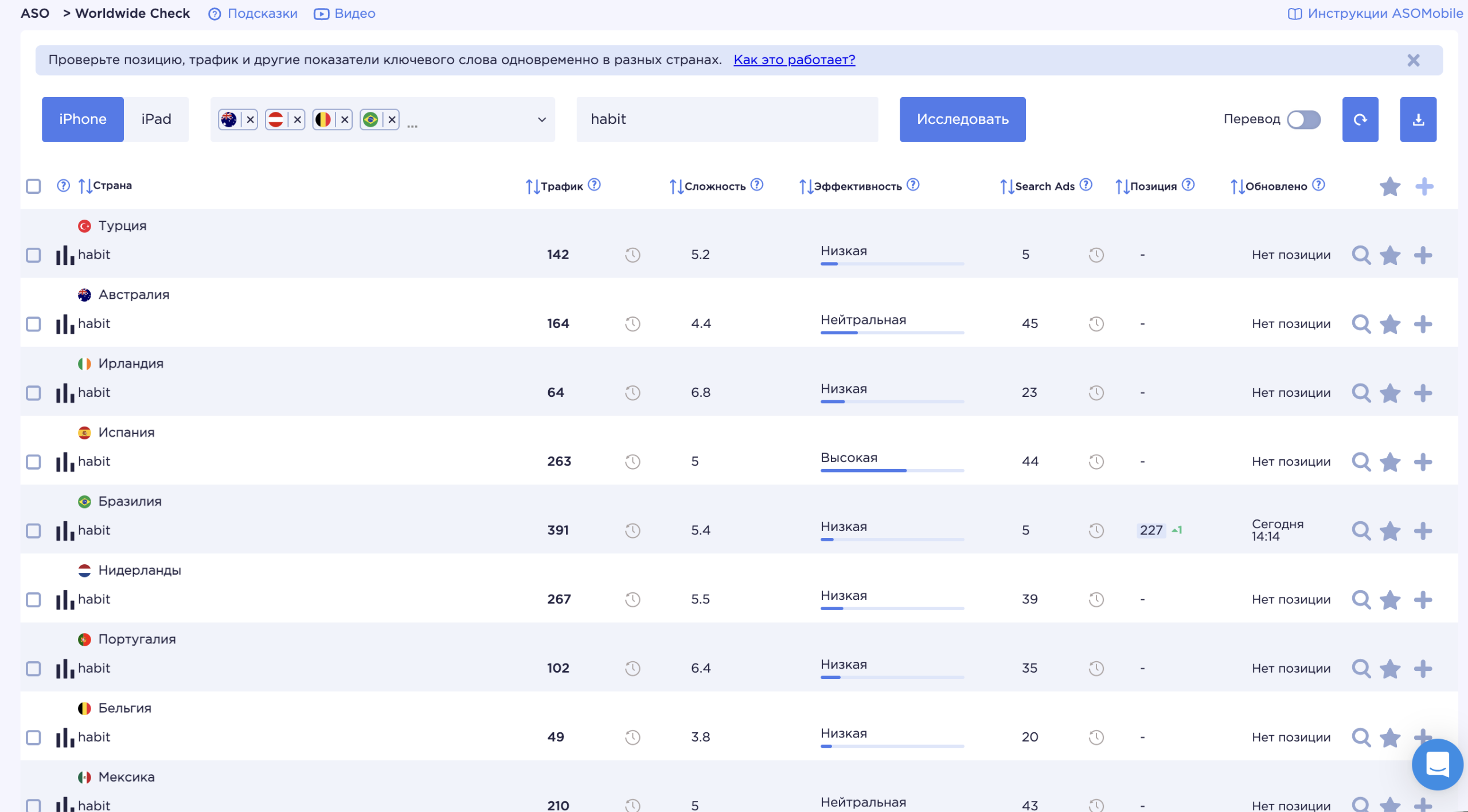The image size is (1468, 812).
Task: Click the bar chart icon in Нидерланды row
Action: click(65, 600)
